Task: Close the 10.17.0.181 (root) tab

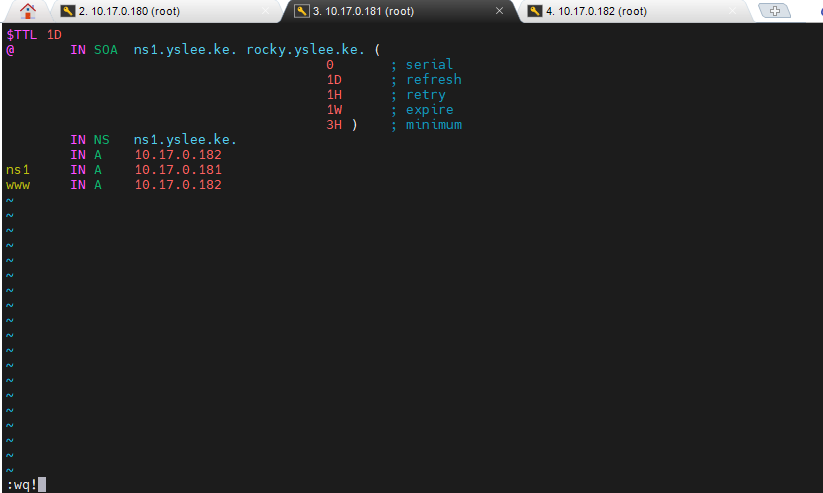Action: pyautogui.click(x=499, y=11)
